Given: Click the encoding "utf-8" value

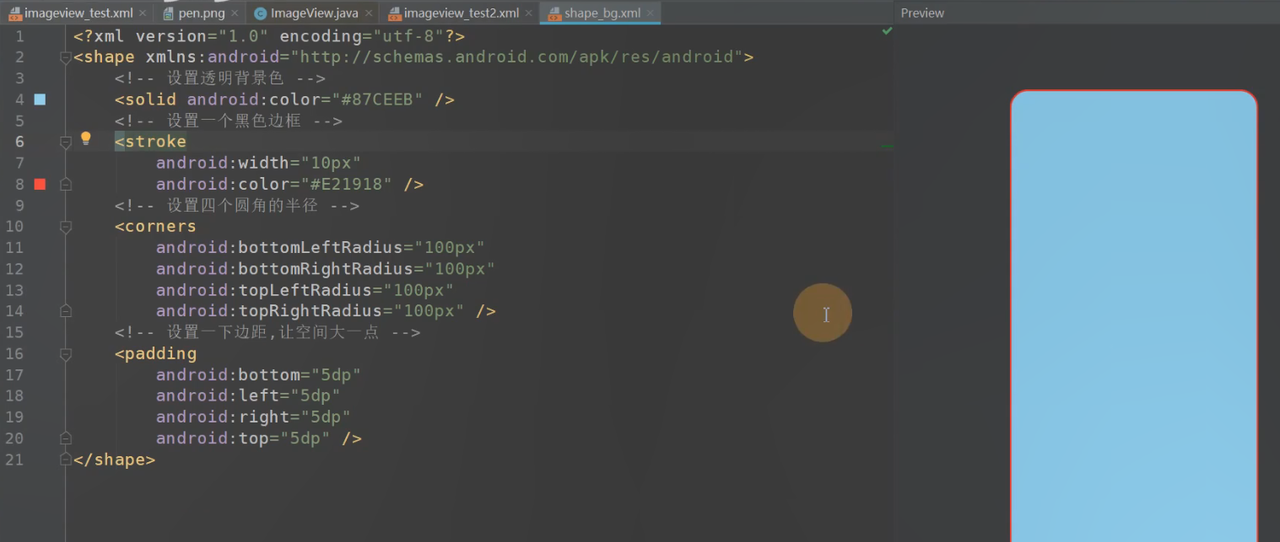Looking at the screenshot, I should tap(405, 36).
